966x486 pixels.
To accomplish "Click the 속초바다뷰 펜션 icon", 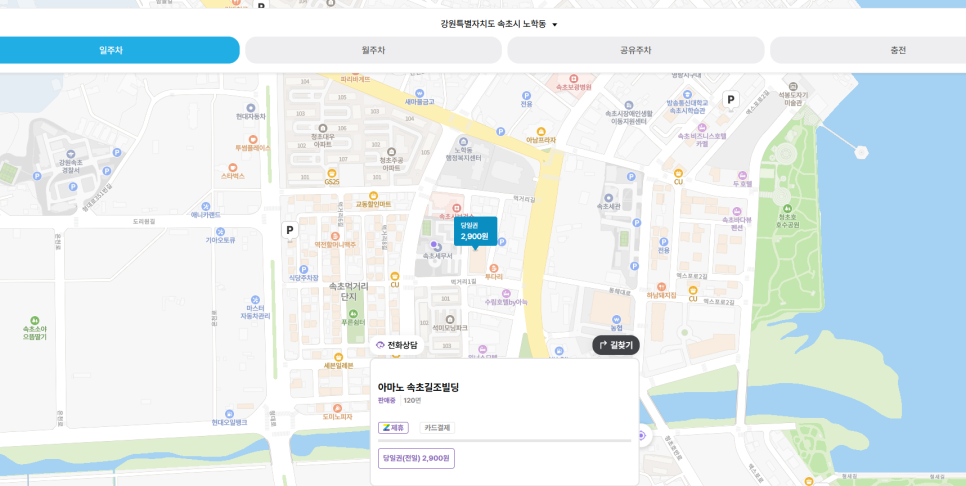I will pyautogui.click(x=737, y=211).
